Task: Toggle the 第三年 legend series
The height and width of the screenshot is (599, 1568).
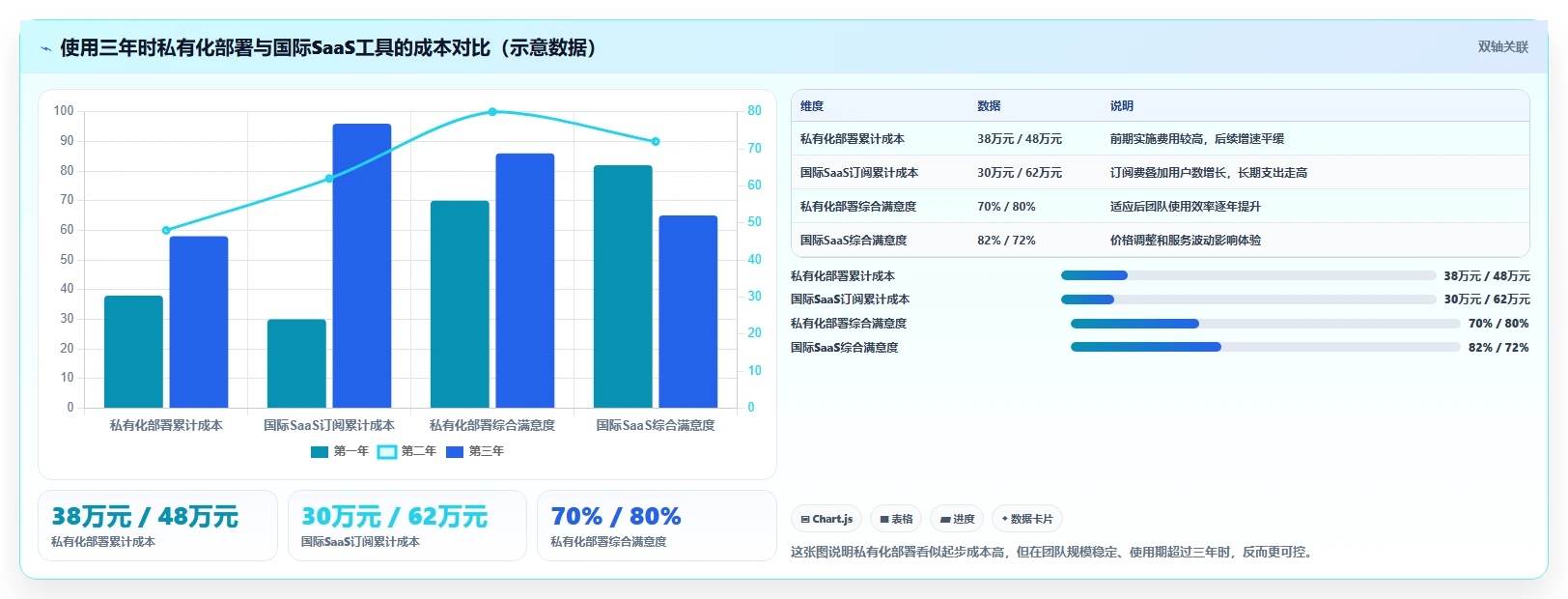Action: click(x=475, y=451)
